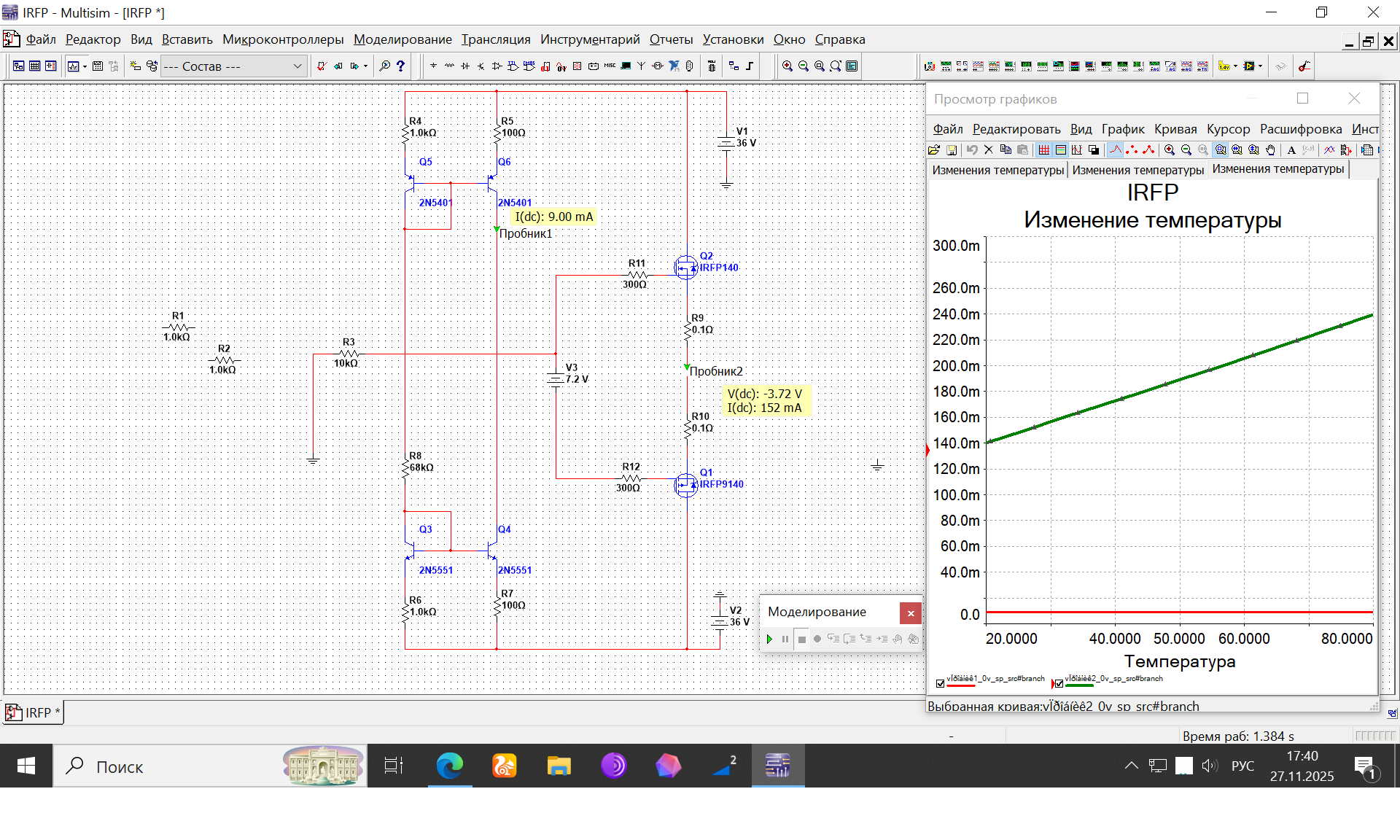Open the Курсор menu in graph viewer

click(1227, 129)
